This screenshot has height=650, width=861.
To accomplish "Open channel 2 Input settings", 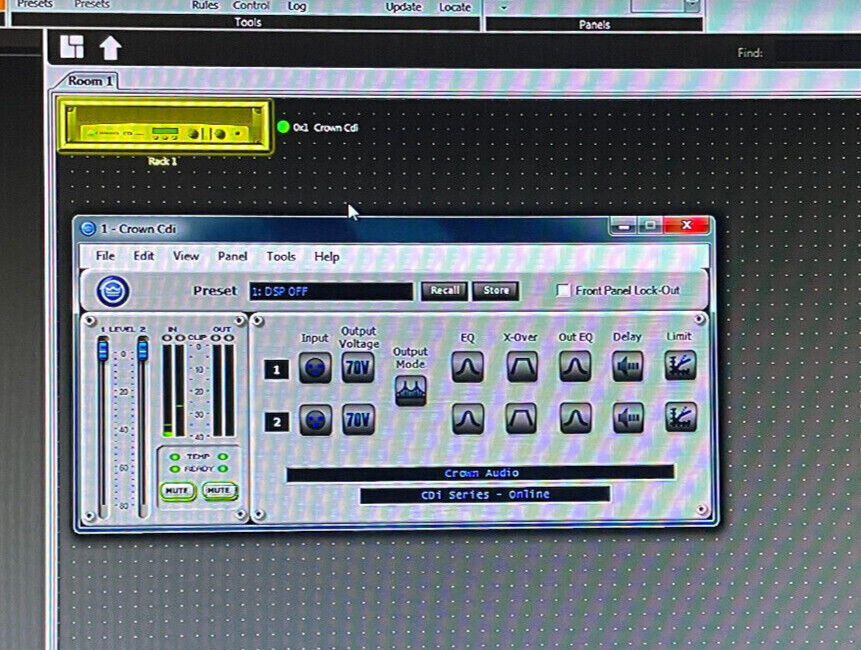I will pos(315,420).
